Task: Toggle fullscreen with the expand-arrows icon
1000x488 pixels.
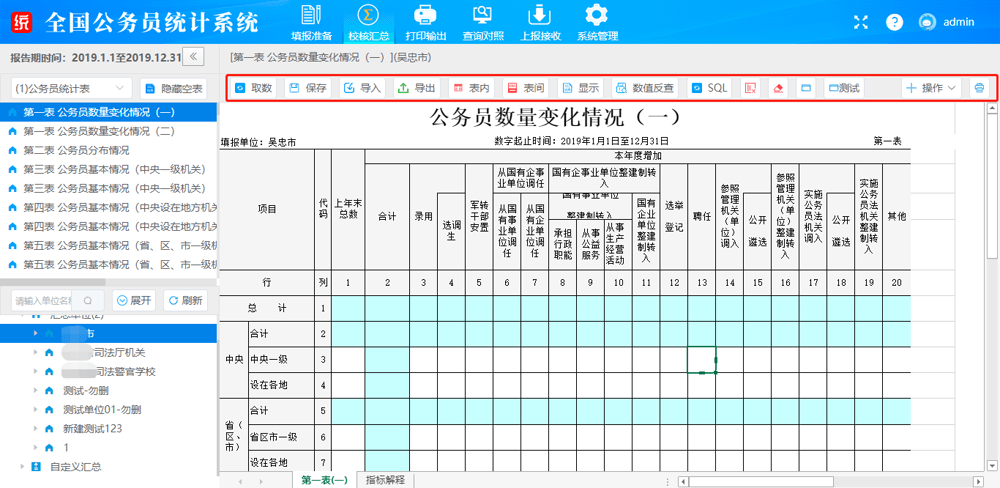Action: [861, 22]
